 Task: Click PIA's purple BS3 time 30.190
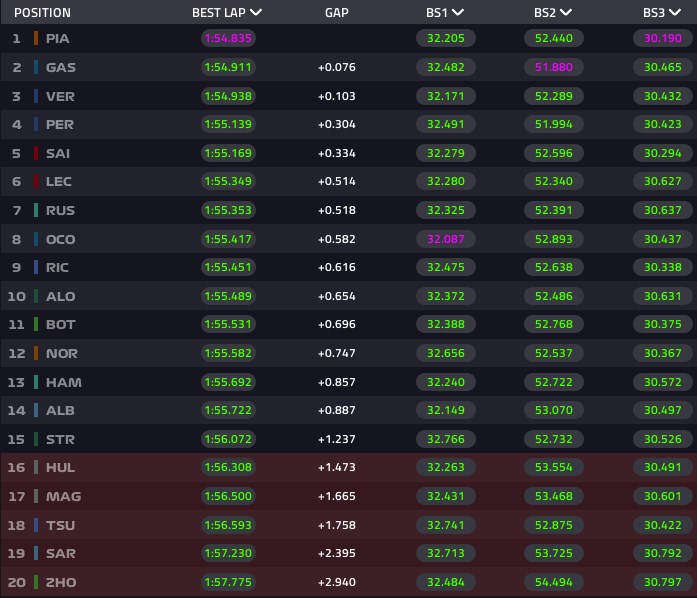[662, 38]
